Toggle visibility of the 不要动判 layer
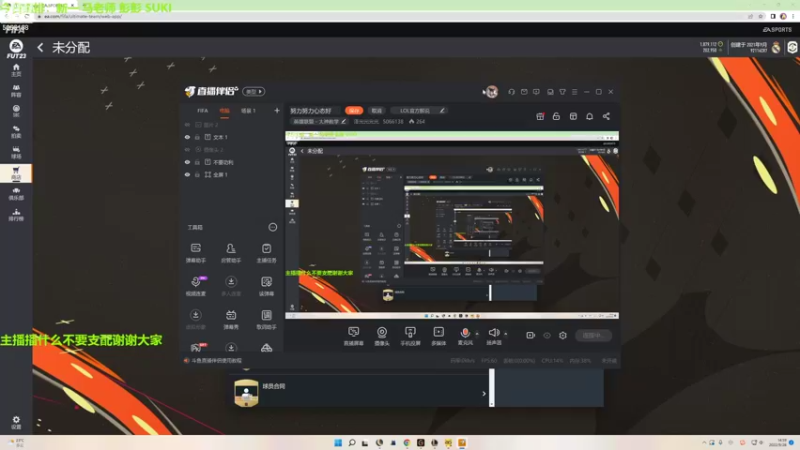Screen dimensions: 800x450 [x=187, y=162]
